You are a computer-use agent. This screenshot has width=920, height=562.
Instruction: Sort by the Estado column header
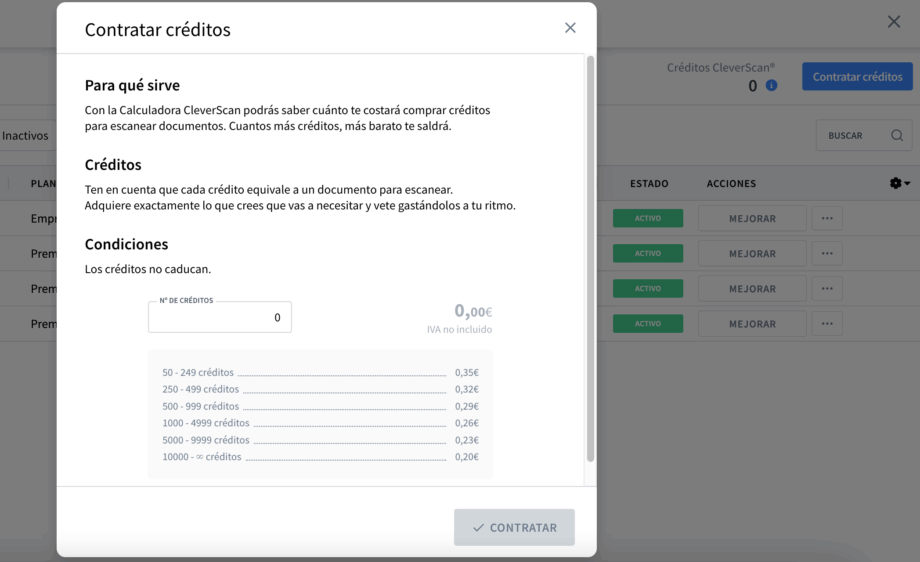tap(649, 184)
